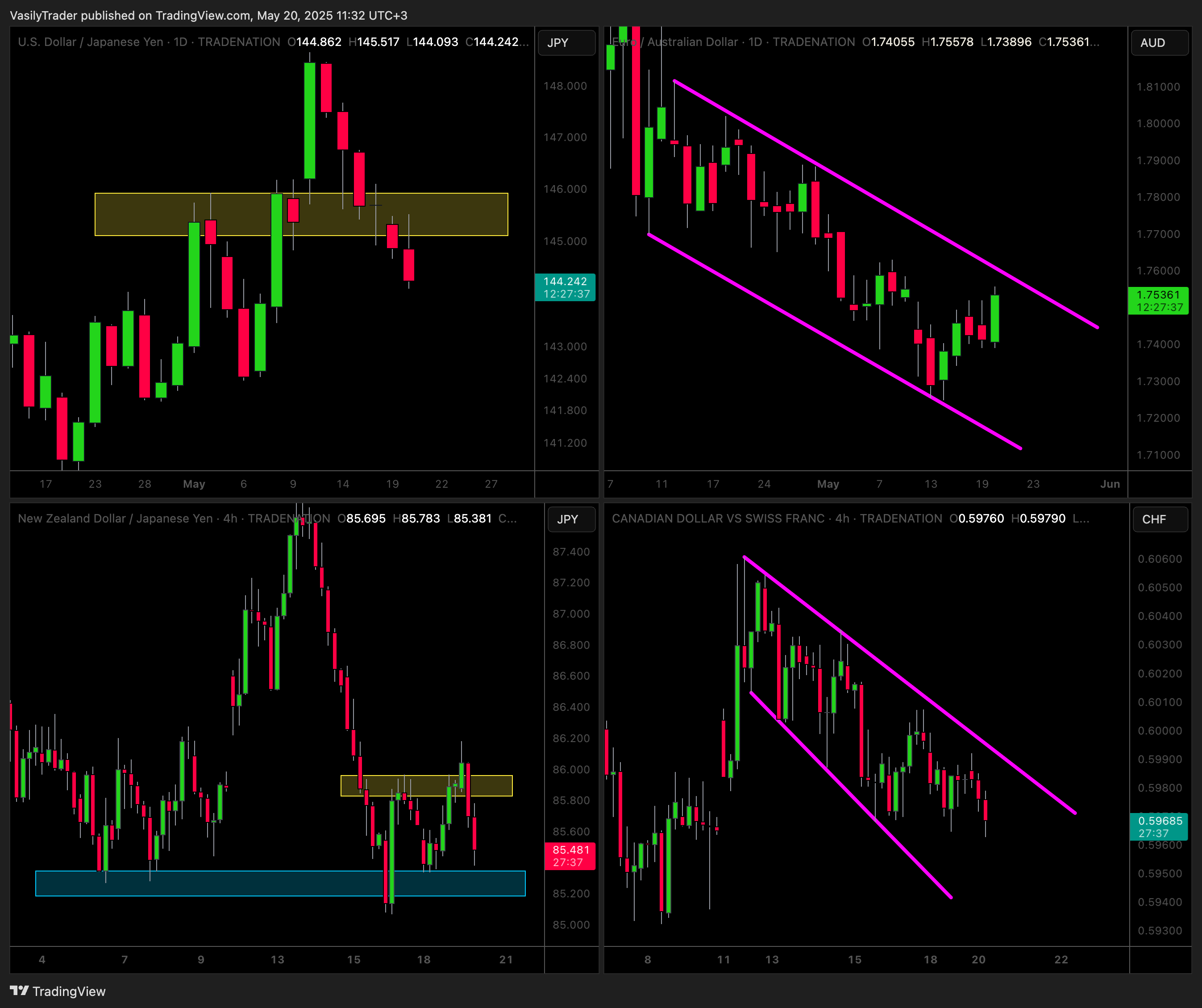Open the JPY currency selector on USD/JPY chart
The width and height of the screenshot is (1202, 1008).
pyautogui.click(x=567, y=43)
